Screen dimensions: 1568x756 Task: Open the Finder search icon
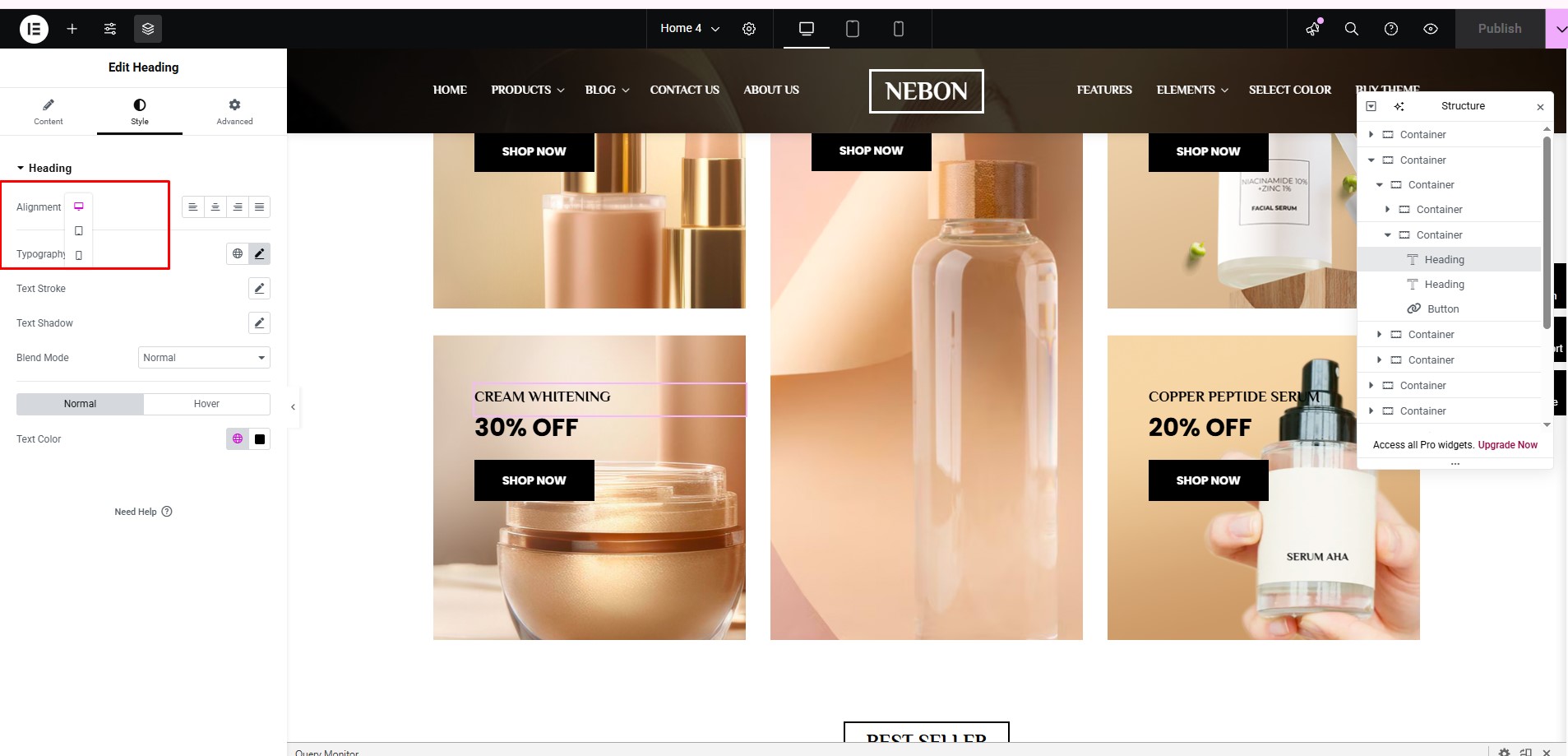point(1351,29)
